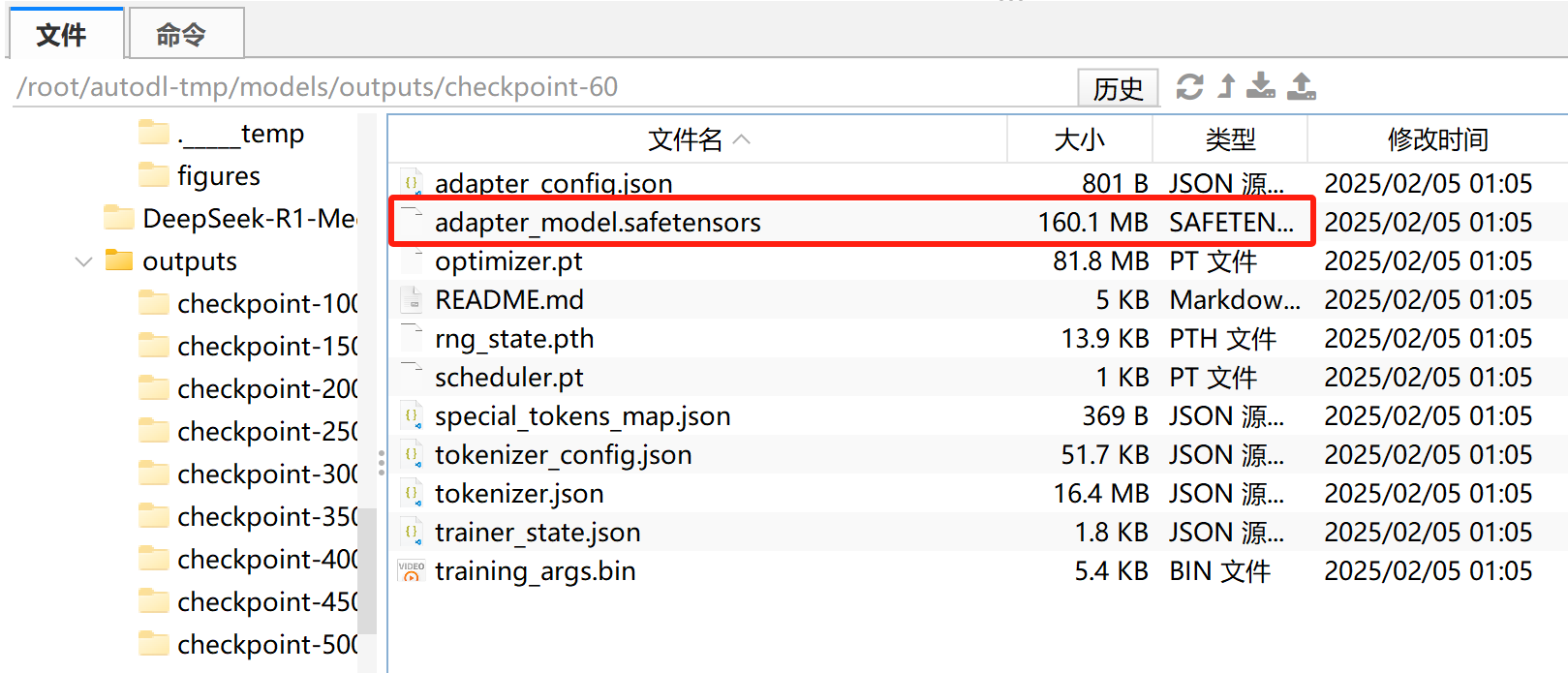Select checkpoint-250 folder in tree
This screenshot has width=1568, height=673.
click(268, 432)
